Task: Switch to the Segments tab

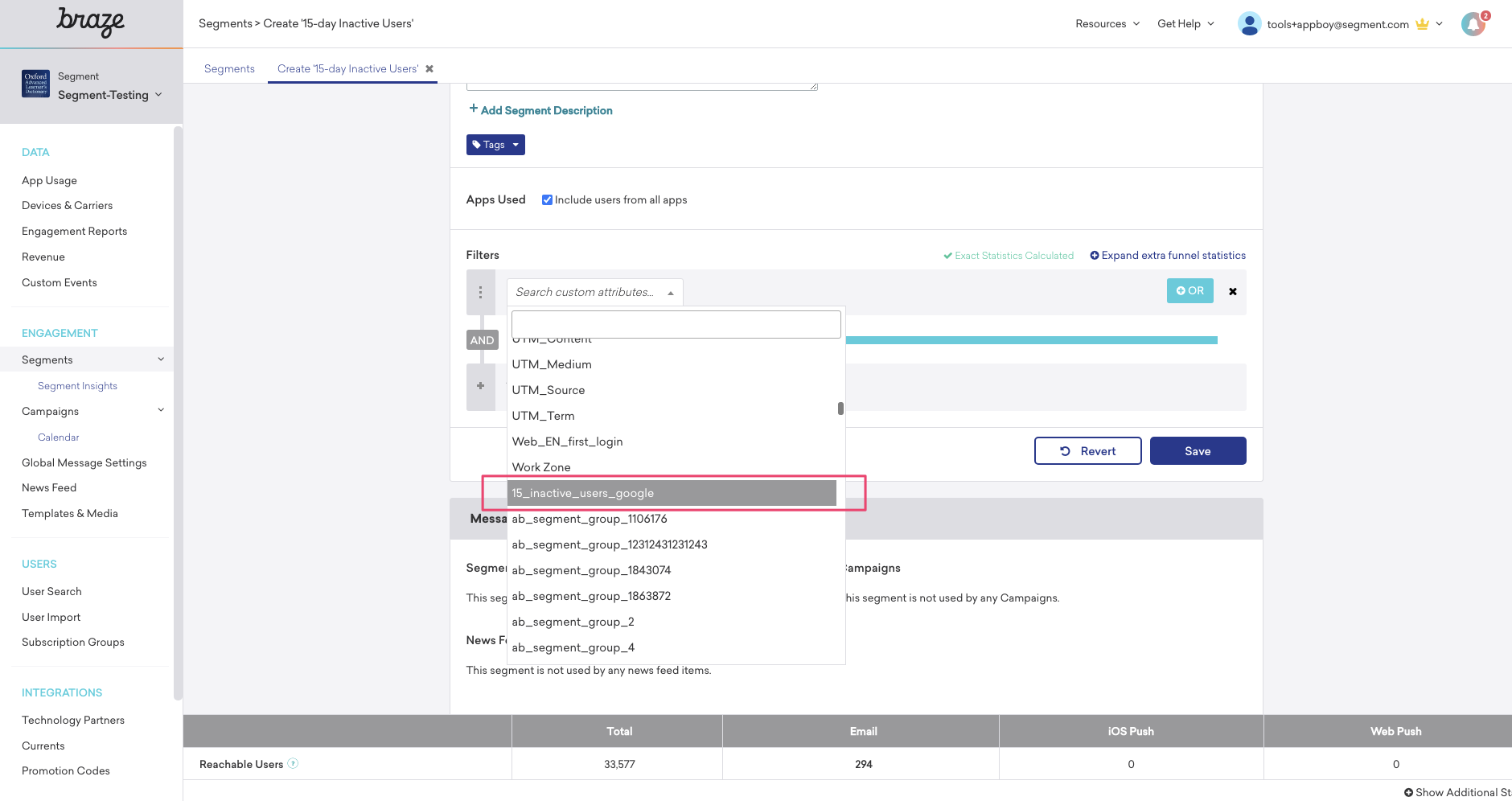Action: click(229, 68)
